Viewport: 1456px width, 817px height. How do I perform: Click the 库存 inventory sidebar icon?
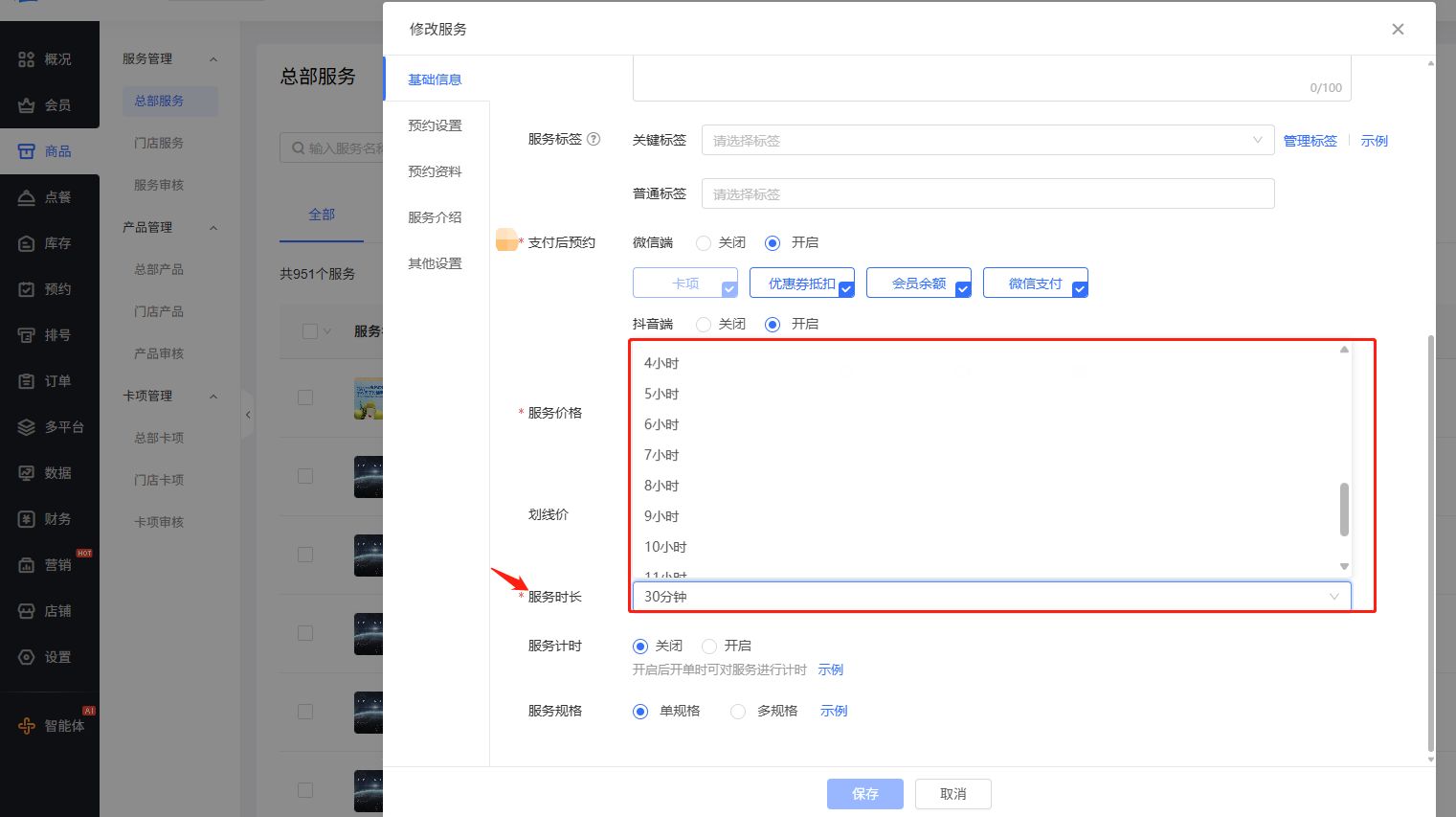(27, 243)
